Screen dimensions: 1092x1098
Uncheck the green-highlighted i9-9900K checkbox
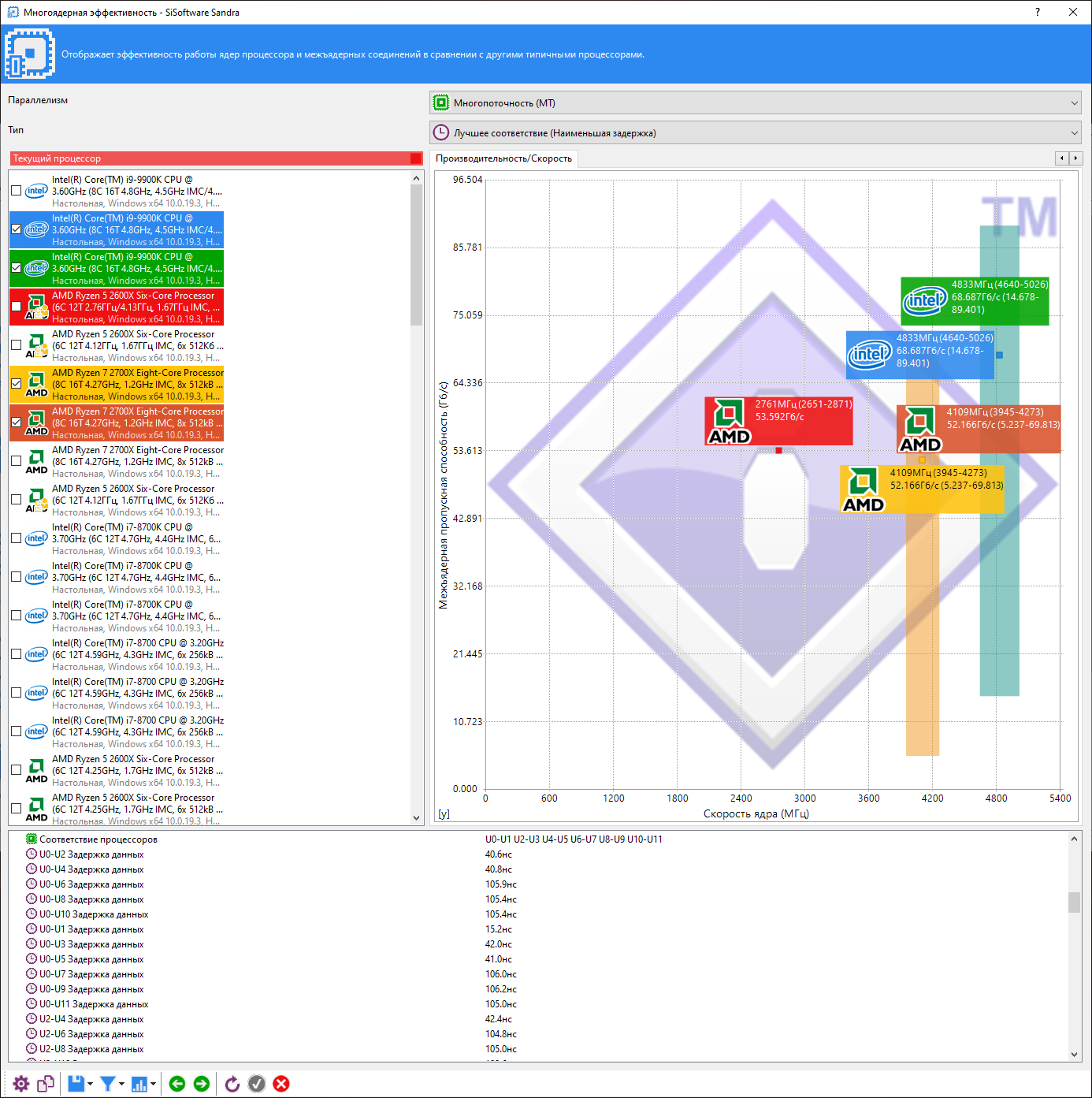point(16,268)
